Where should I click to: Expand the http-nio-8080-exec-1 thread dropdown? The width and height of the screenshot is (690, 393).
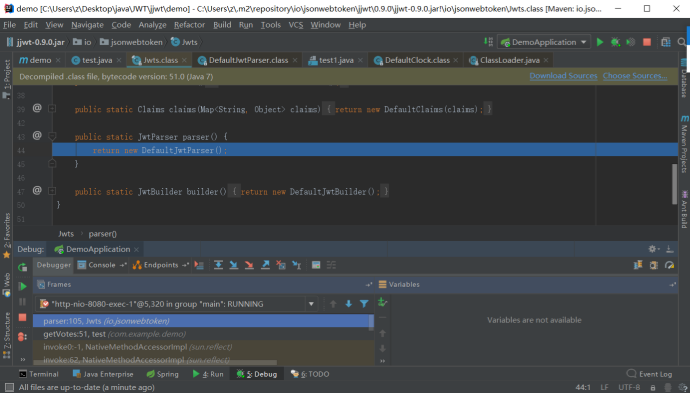pyautogui.click(x=311, y=304)
